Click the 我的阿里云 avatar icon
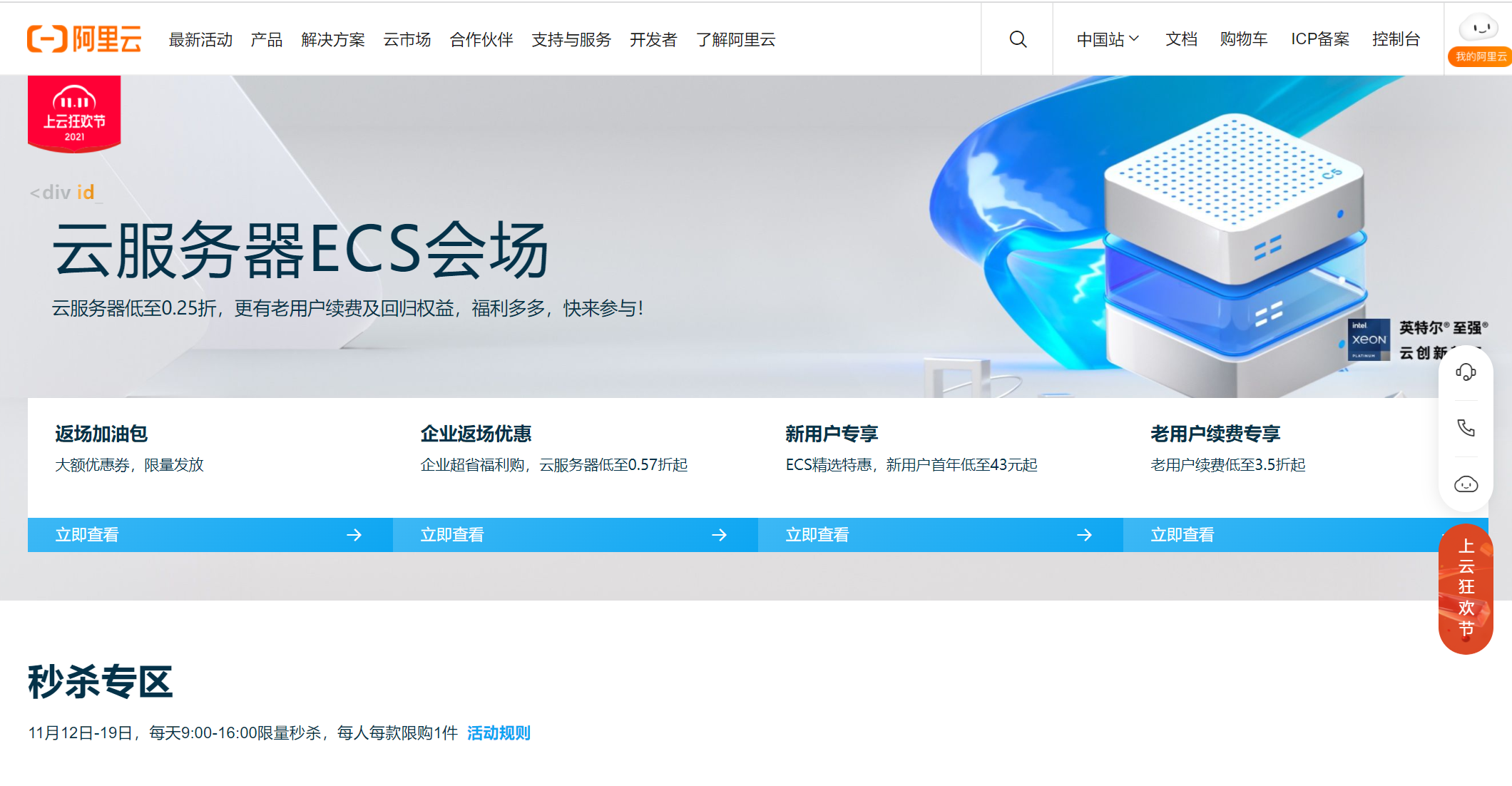1512x786 pixels. coord(1478,27)
